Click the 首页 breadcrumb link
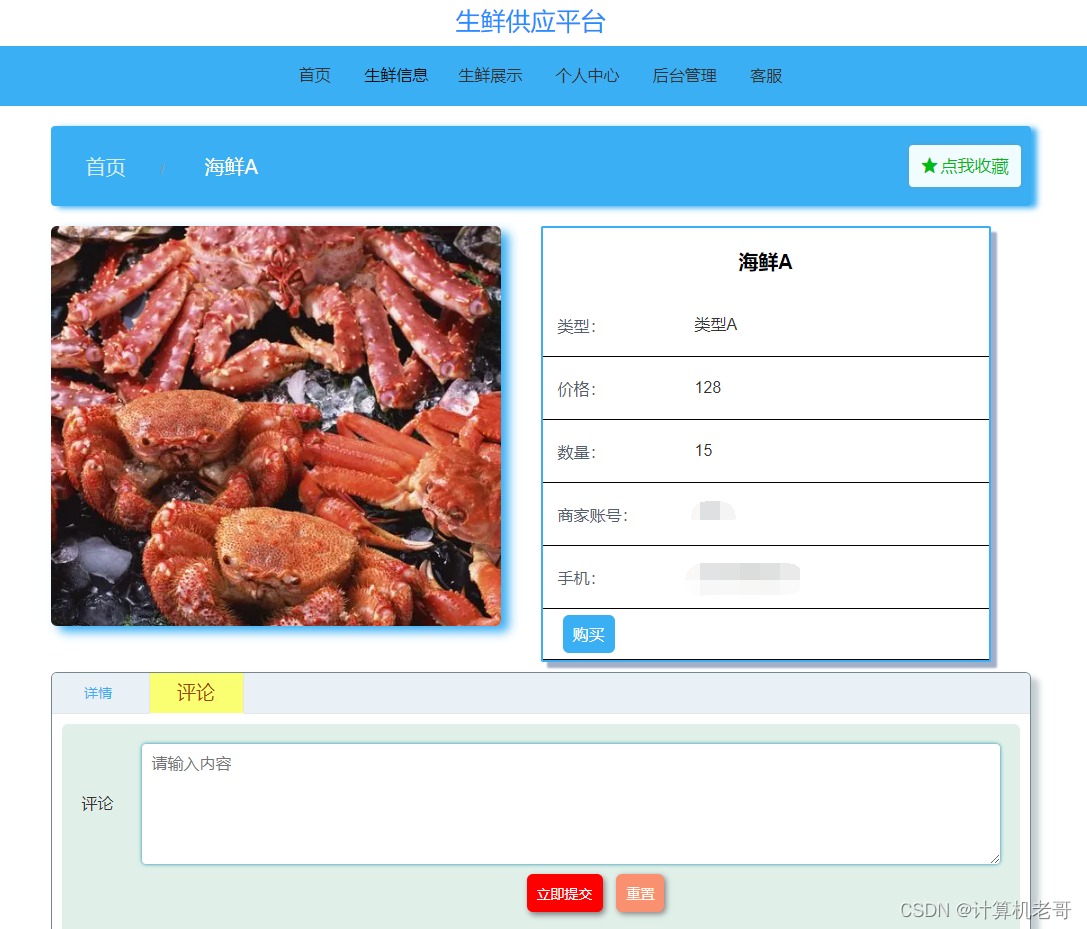The height and width of the screenshot is (929, 1087). [106, 166]
